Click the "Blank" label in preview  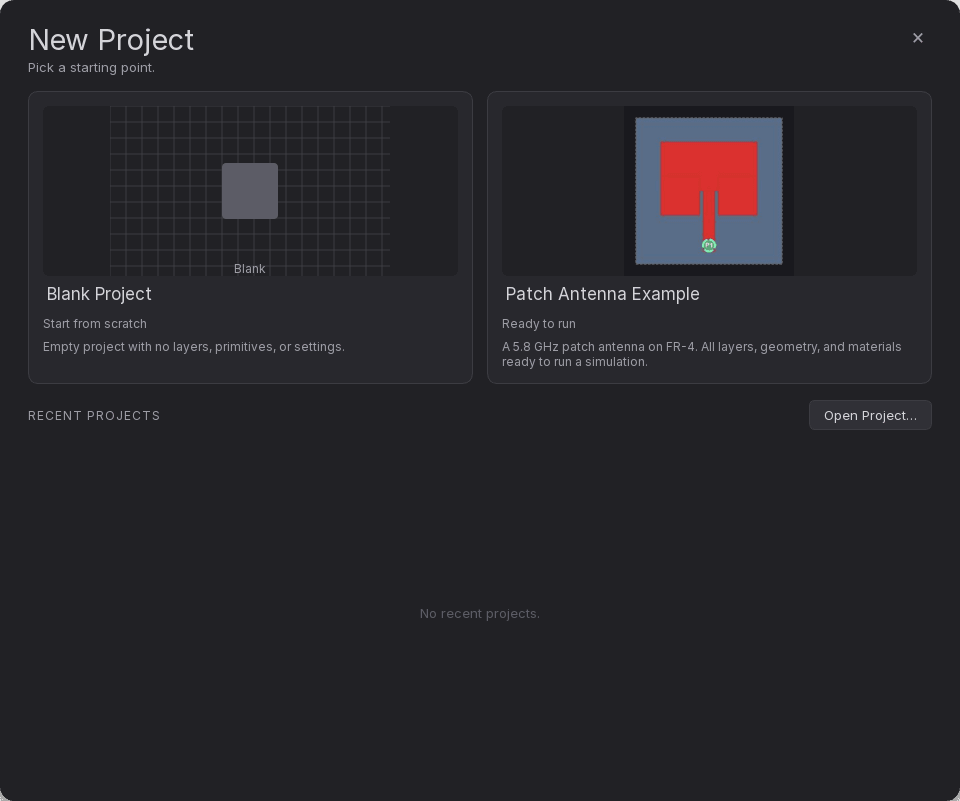(x=250, y=269)
